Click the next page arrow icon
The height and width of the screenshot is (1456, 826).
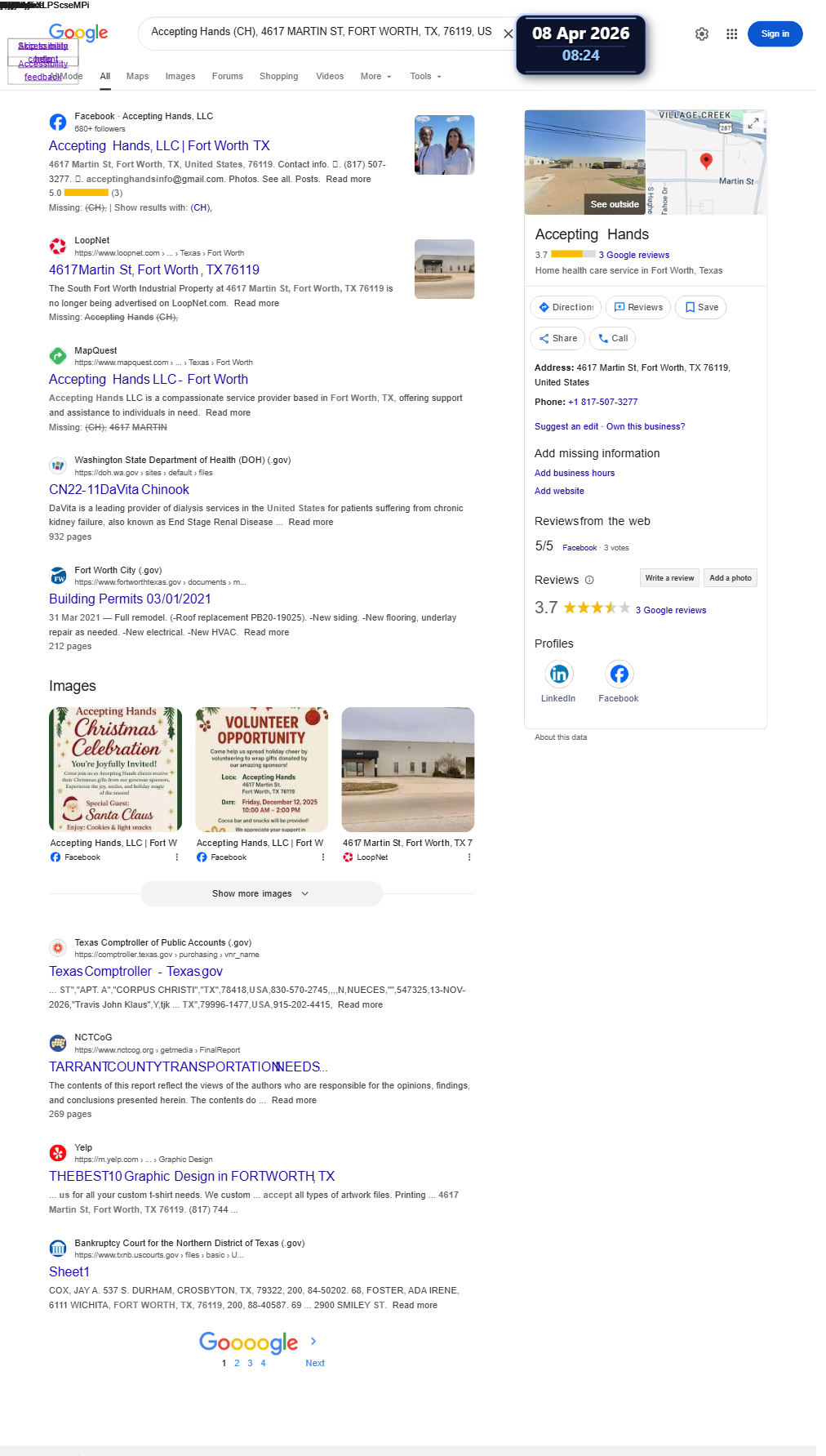point(313,1341)
